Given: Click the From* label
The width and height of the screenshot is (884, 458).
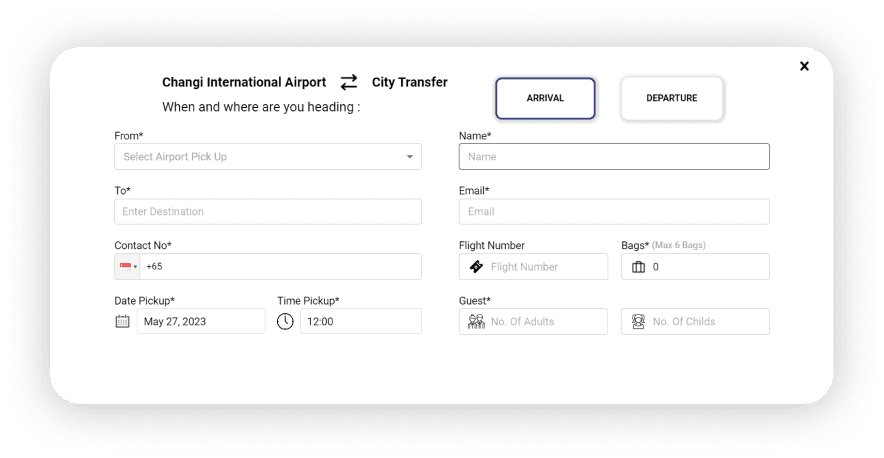Looking at the screenshot, I should pyautogui.click(x=129, y=136).
